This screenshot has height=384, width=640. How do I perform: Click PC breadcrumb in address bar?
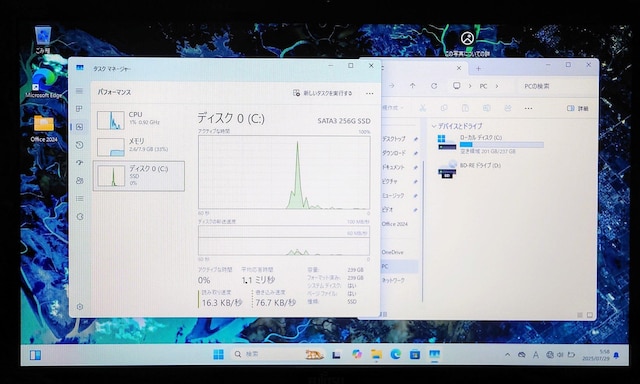click(x=483, y=86)
